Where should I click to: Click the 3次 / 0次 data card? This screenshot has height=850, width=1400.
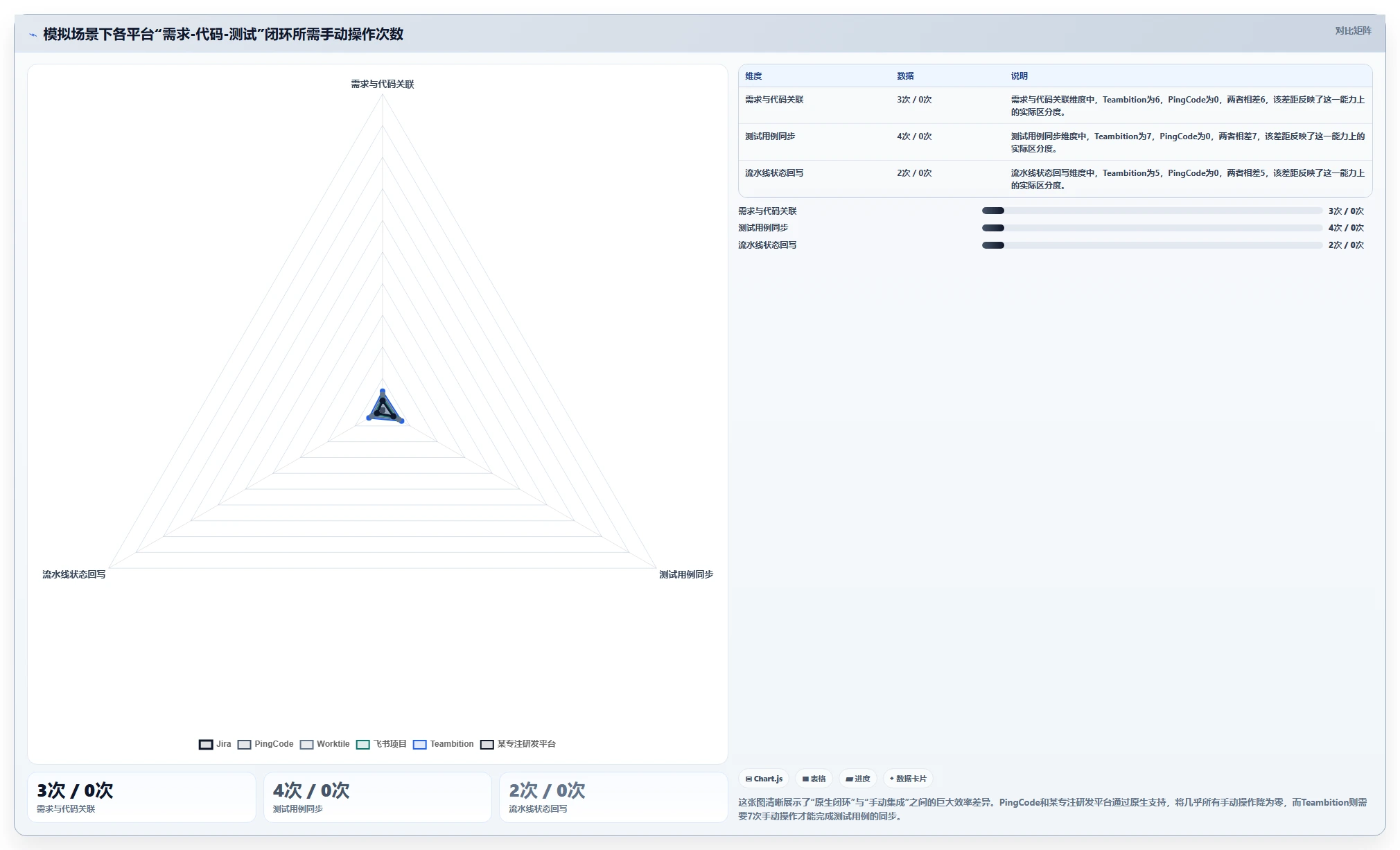[x=141, y=797]
